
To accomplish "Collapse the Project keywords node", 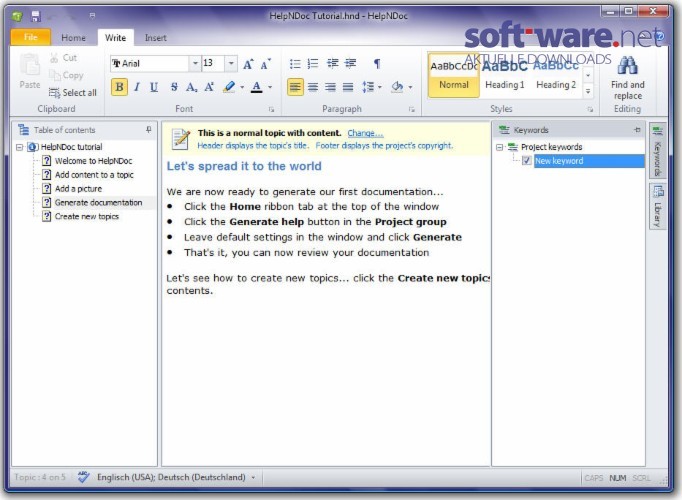I will 499,147.
